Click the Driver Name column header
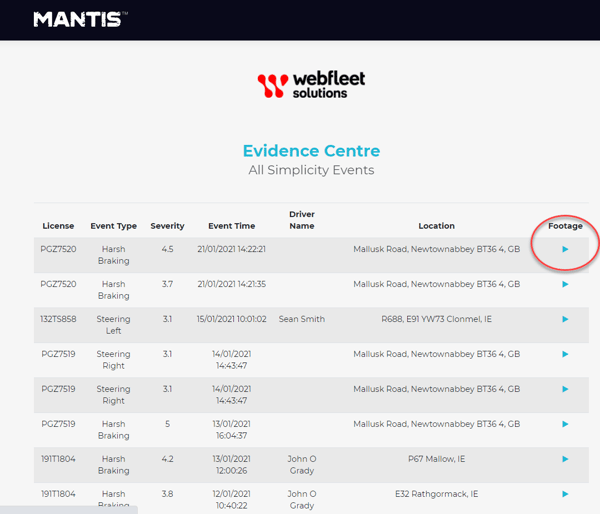 tap(301, 220)
